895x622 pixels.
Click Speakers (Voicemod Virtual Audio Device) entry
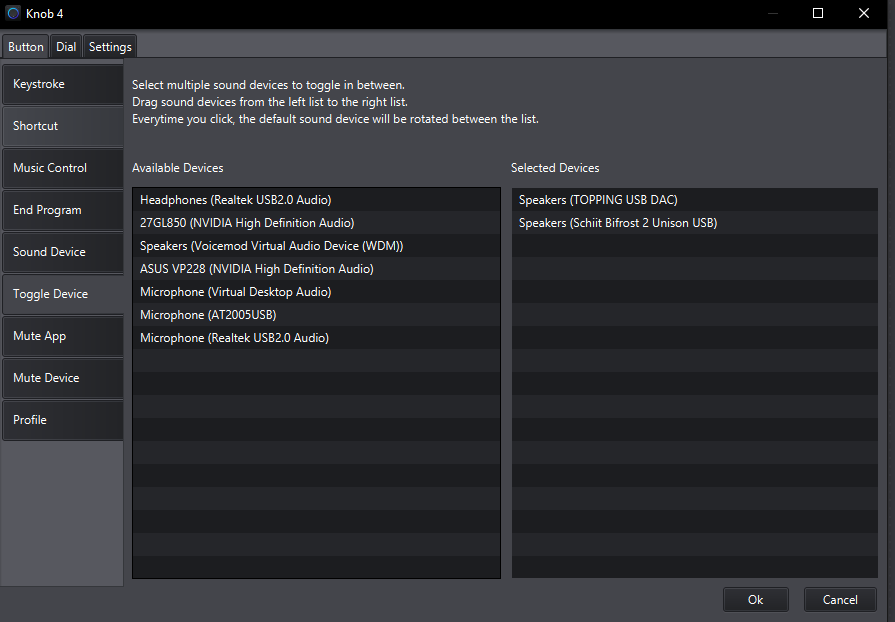[271, 246]
